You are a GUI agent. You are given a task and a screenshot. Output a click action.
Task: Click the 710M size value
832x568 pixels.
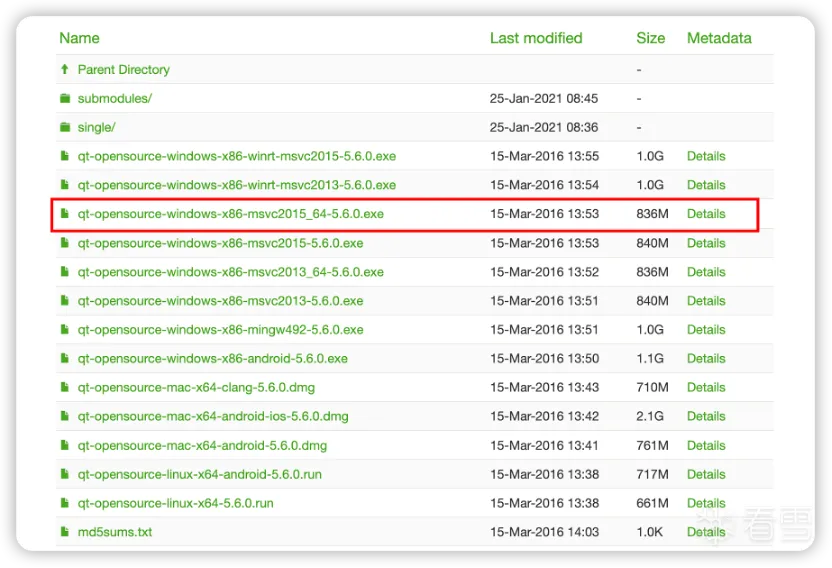652,388
